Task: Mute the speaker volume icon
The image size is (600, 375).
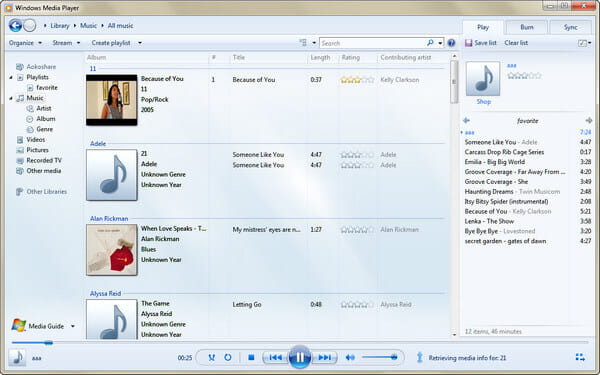Action: click(x=350, y=357)
